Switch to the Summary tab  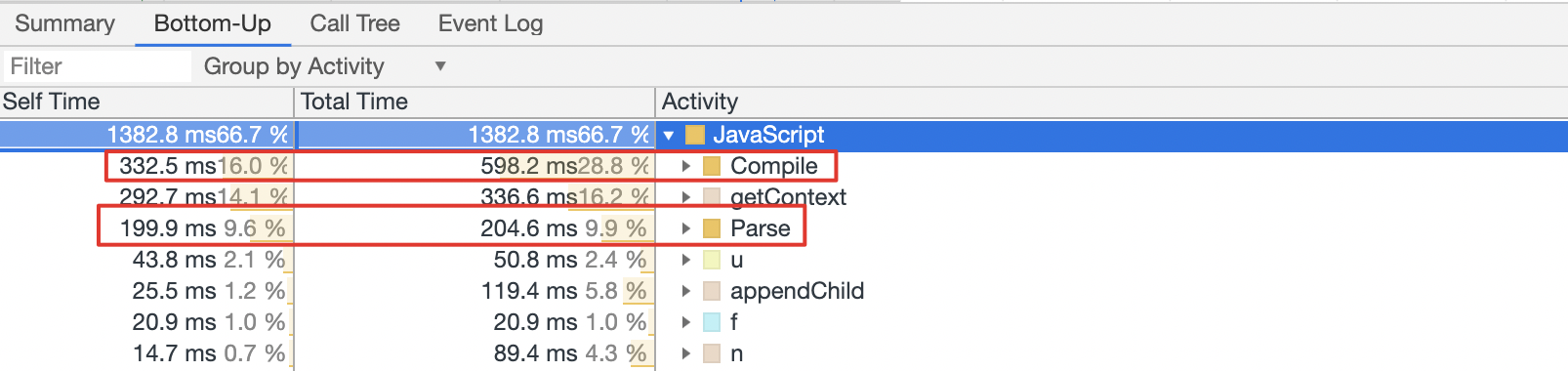pos(64,23)
